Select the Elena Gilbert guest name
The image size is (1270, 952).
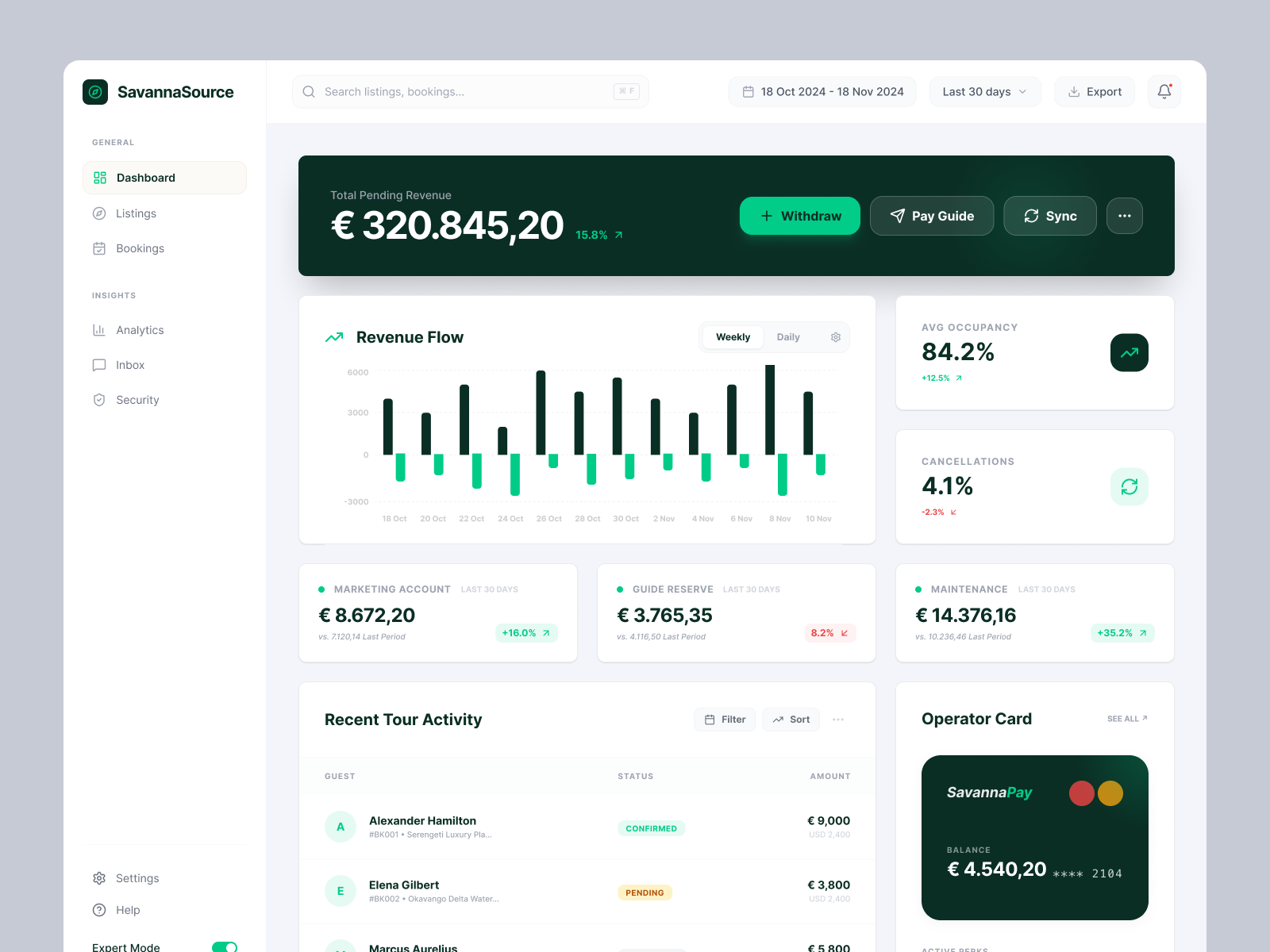404,885
